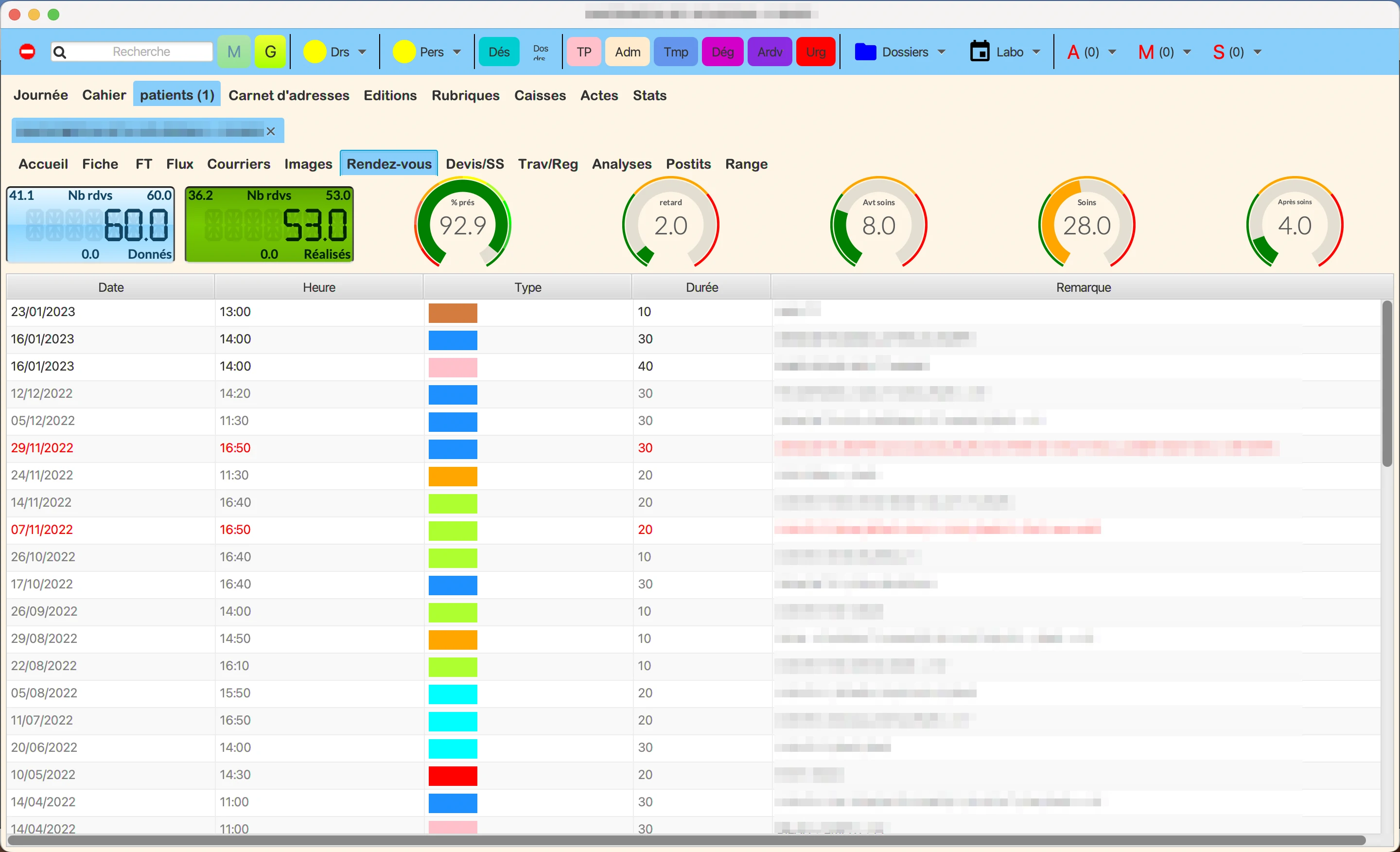Click the Dos drs toolbar icon
The height and width of the screenshot is (852, 1400).
[x=541, y=52]
